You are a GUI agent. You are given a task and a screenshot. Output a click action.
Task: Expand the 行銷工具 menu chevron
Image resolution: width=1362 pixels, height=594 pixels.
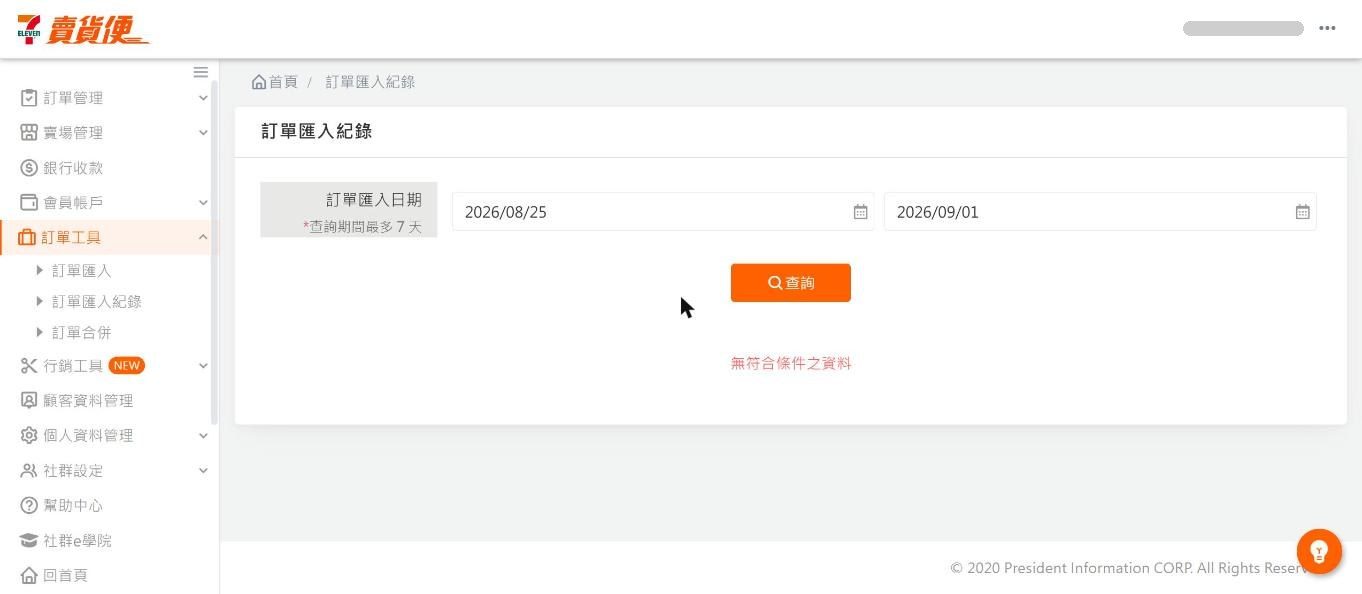point(203,366)
